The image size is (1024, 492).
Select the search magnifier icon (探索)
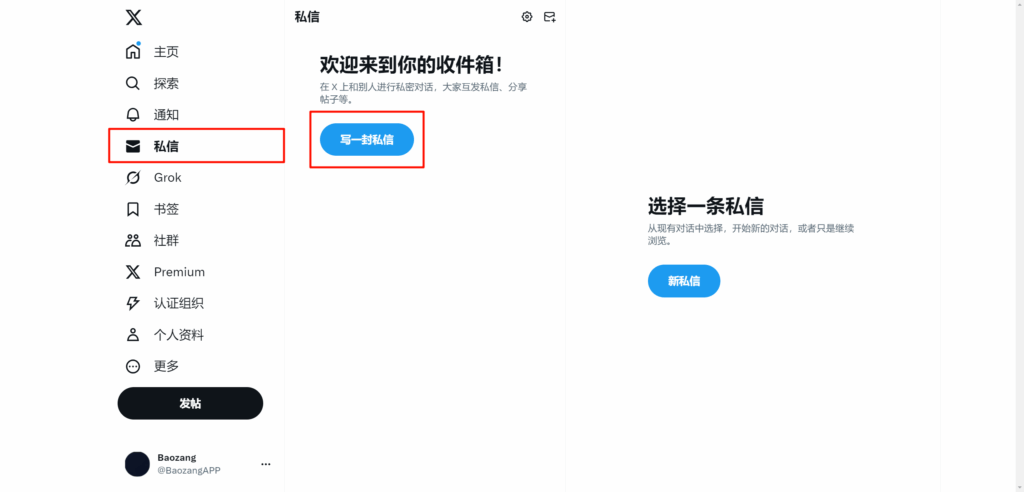[x=133, y=84]
